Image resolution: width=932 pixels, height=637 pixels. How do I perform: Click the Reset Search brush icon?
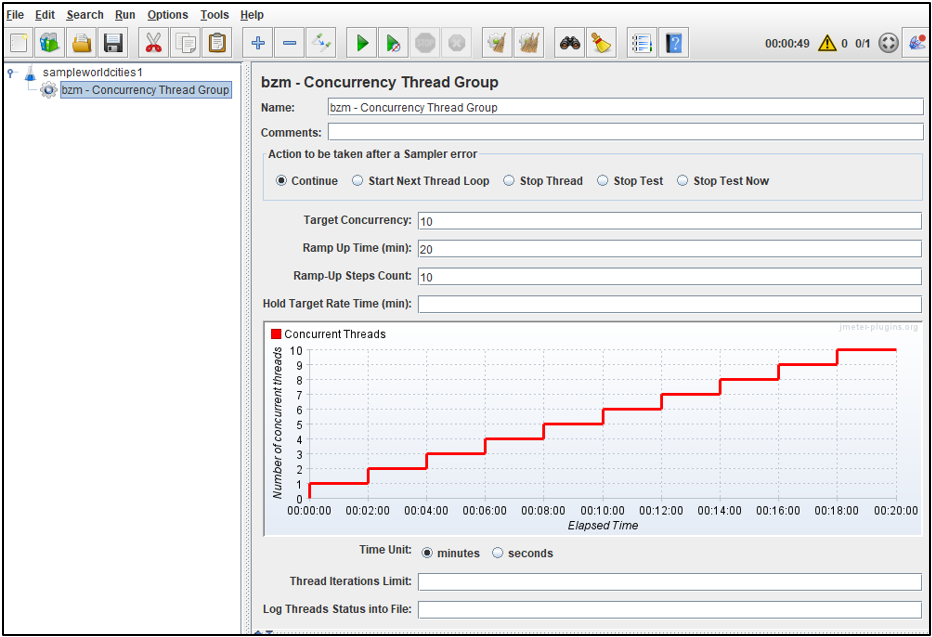coord(601,43)
